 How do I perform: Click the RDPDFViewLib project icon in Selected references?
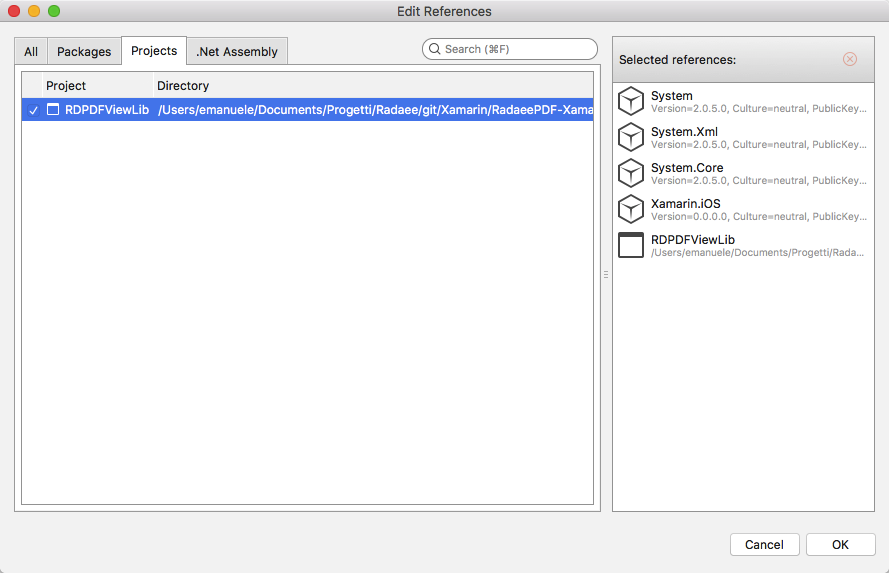(x=631, y=246)
